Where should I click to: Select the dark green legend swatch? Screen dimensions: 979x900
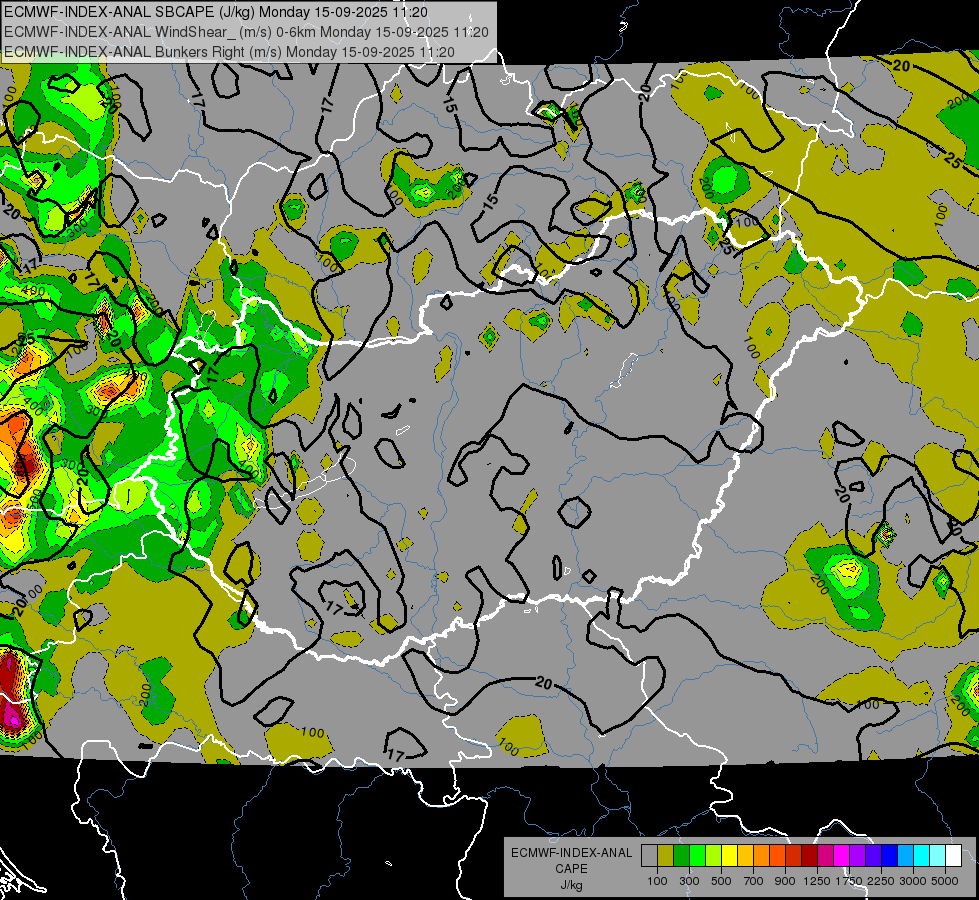click(x=681, y=855)
